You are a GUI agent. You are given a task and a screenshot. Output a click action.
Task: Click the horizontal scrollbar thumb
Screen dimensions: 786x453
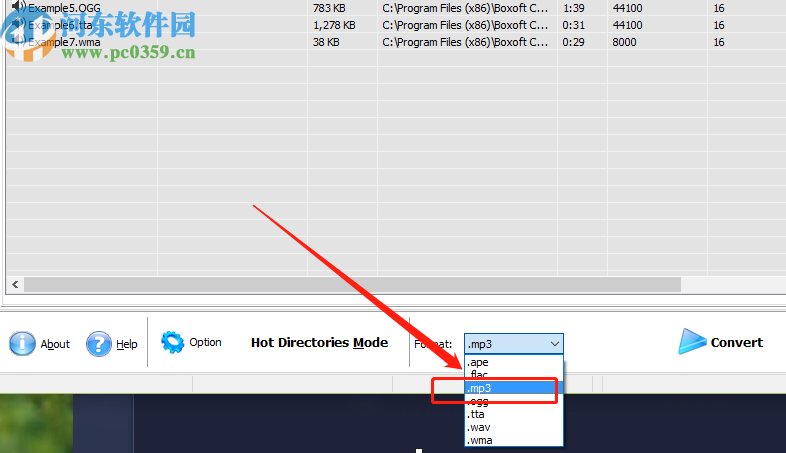[x=352, y=285]
